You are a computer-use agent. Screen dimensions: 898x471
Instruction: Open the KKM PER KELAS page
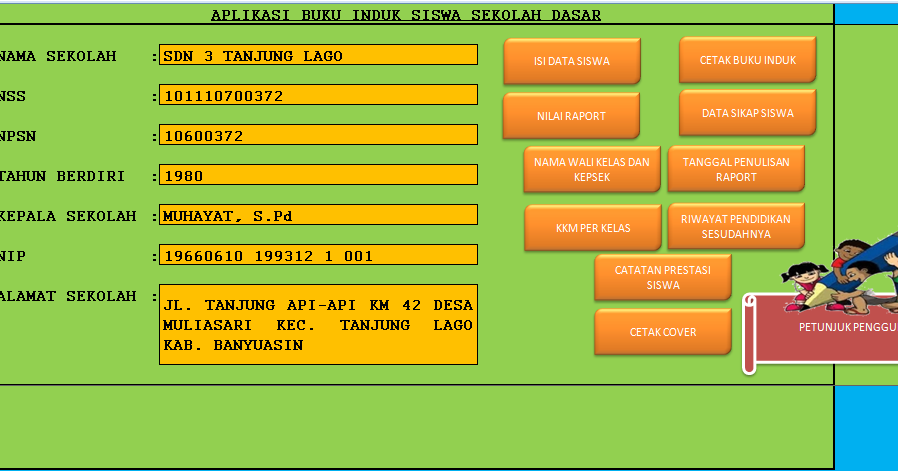click(593, 227)
